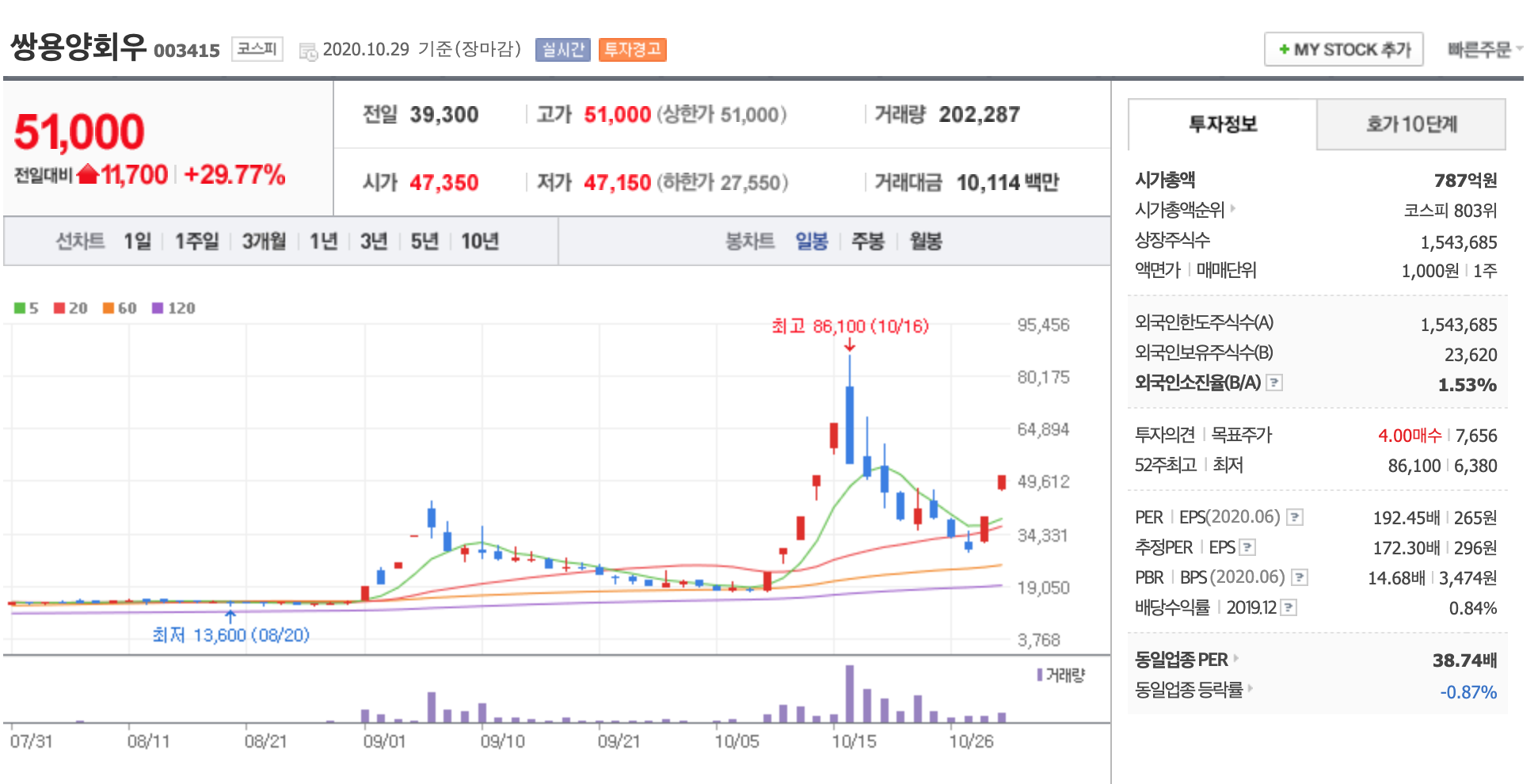The width and height of the screenshot is (1538, 784).
Task: Click the 192.45배 PER value
Action: pos(1407,518)
